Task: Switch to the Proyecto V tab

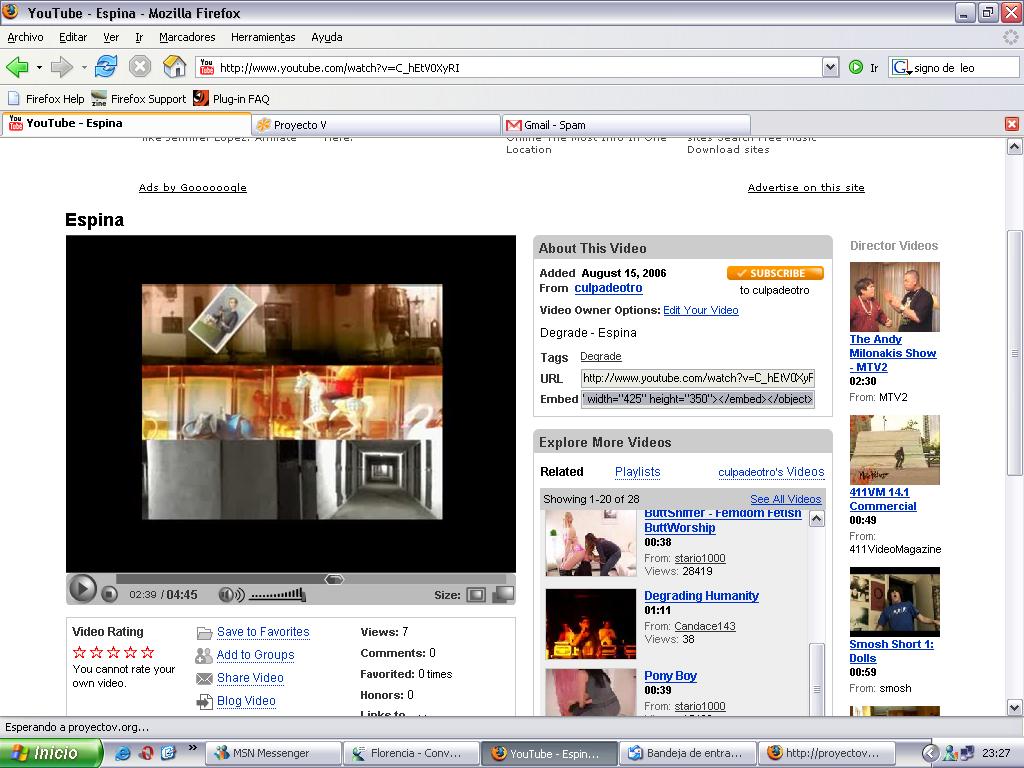Action: tap(376, 125)
